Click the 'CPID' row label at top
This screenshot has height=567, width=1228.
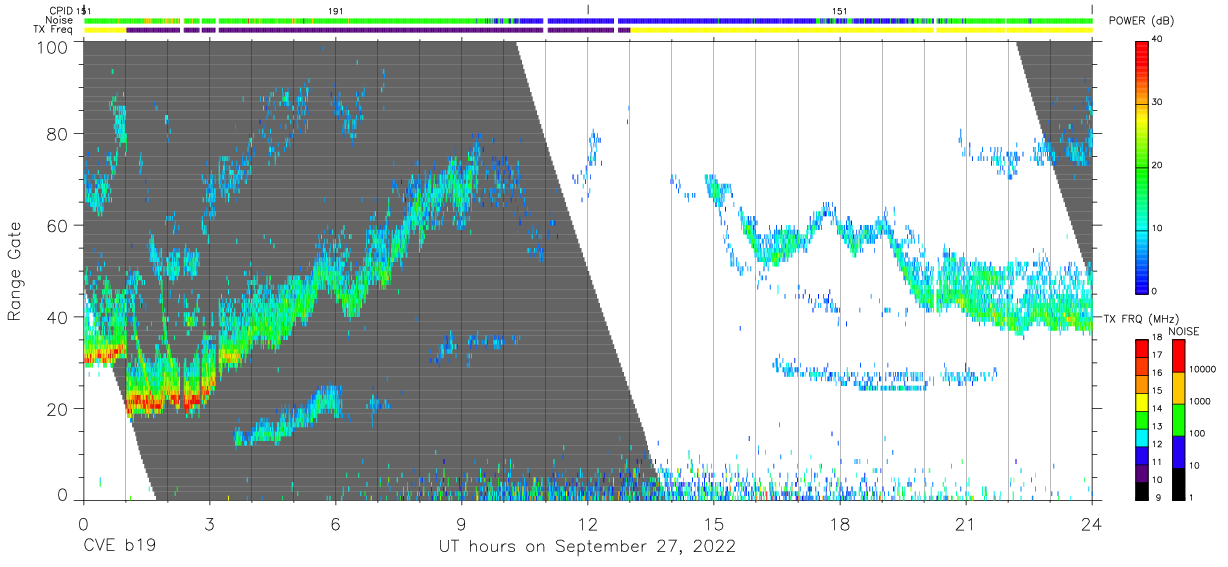pyautogui.click(x=61, y=11)
